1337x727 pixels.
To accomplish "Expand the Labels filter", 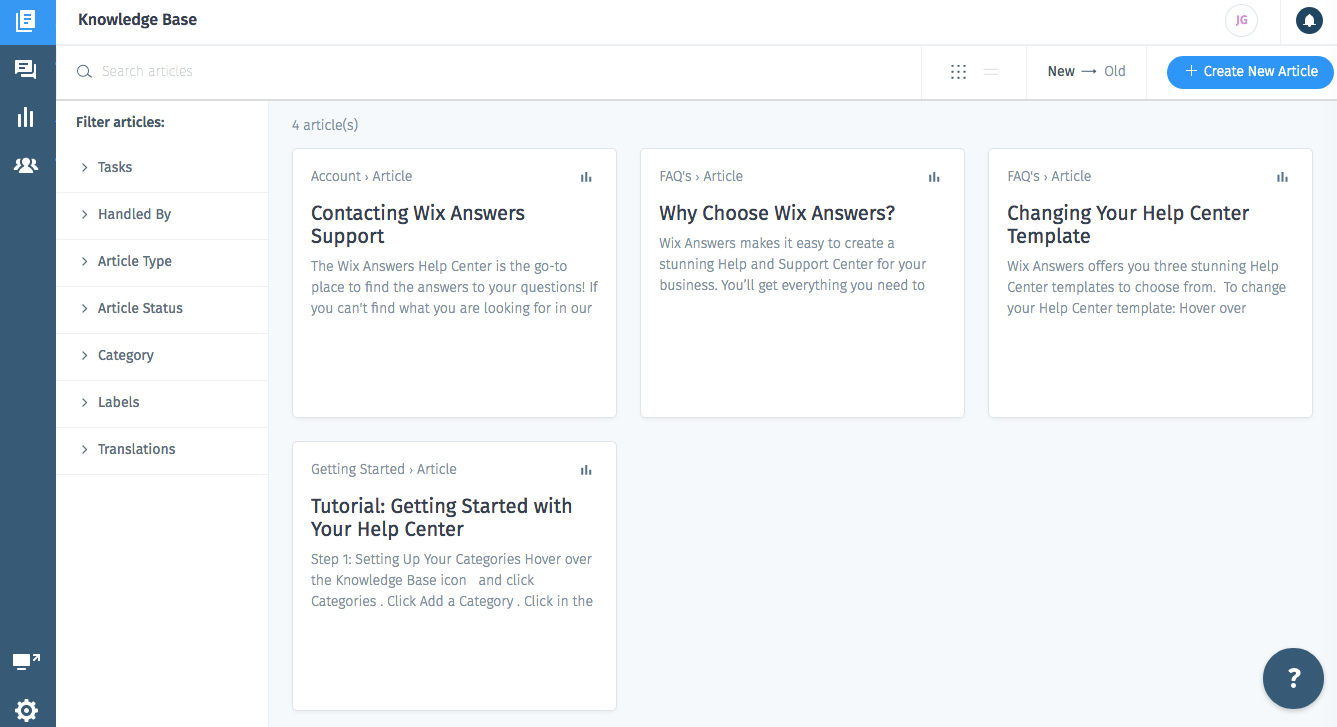I will [x=162, y=402].
